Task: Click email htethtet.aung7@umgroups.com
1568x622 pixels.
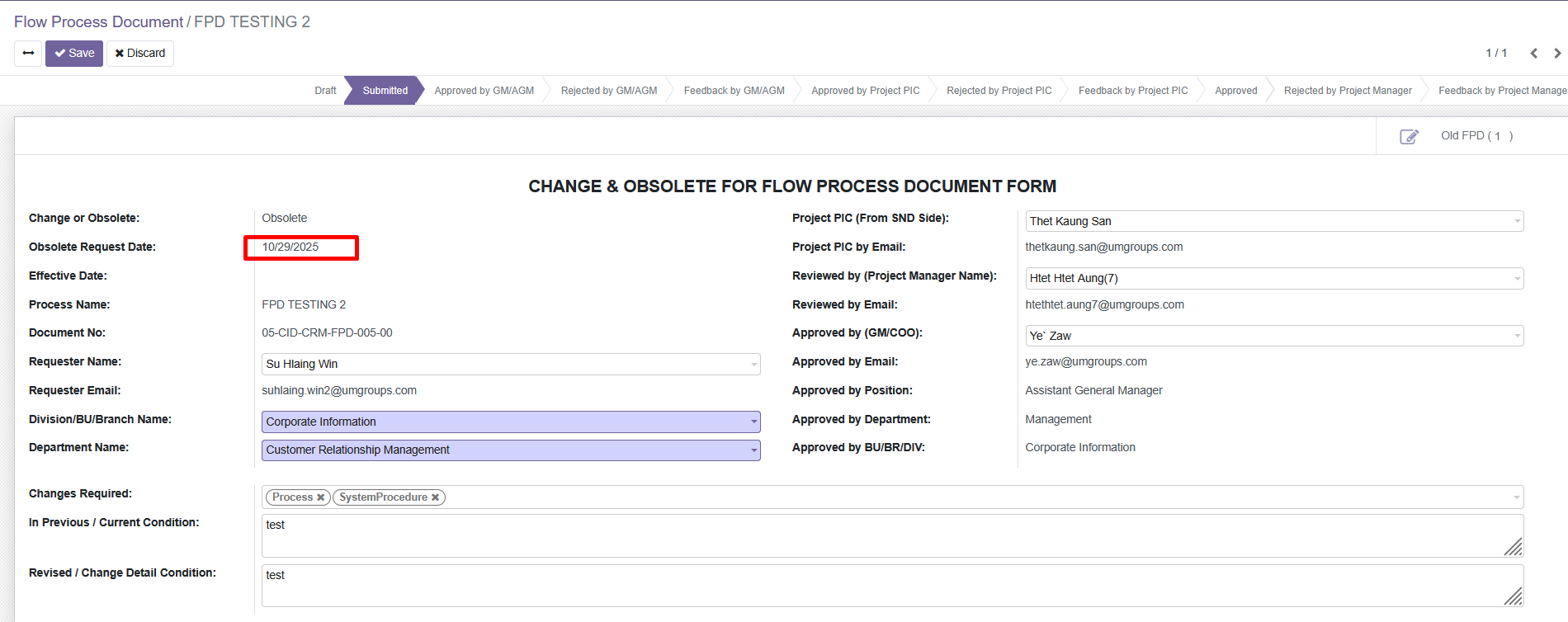Action: pos(1105,305)
